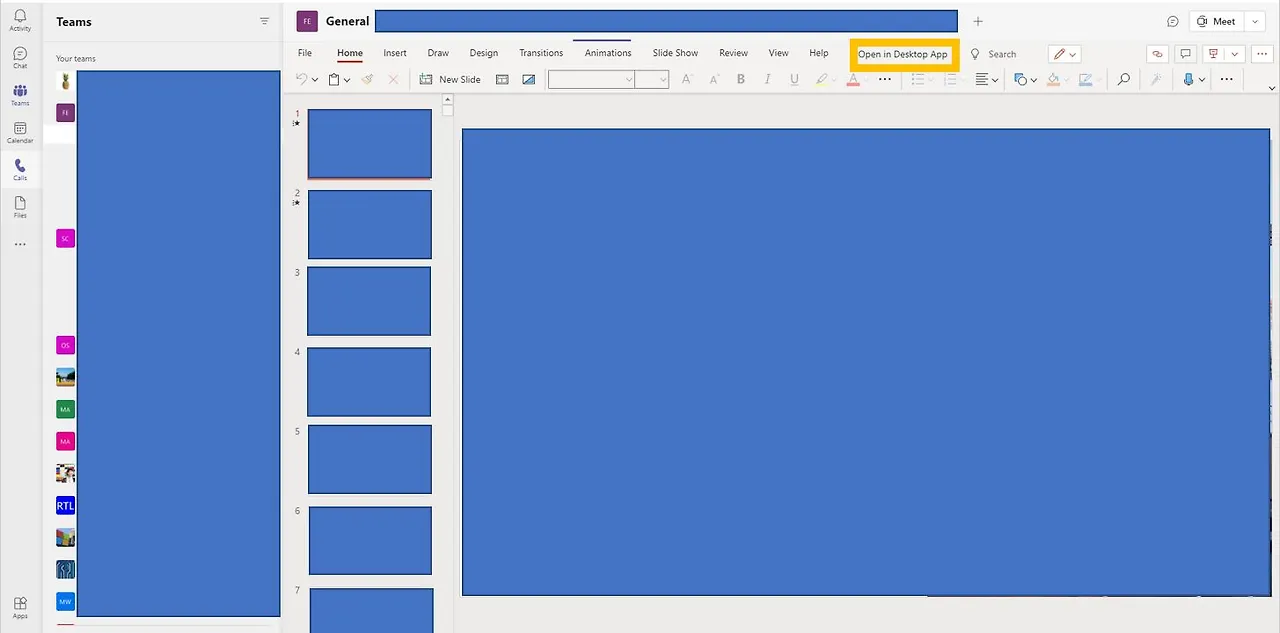Open the slide Layout icon
The height and width of the screenshot is (633, 1280).
tap(503, 79)
